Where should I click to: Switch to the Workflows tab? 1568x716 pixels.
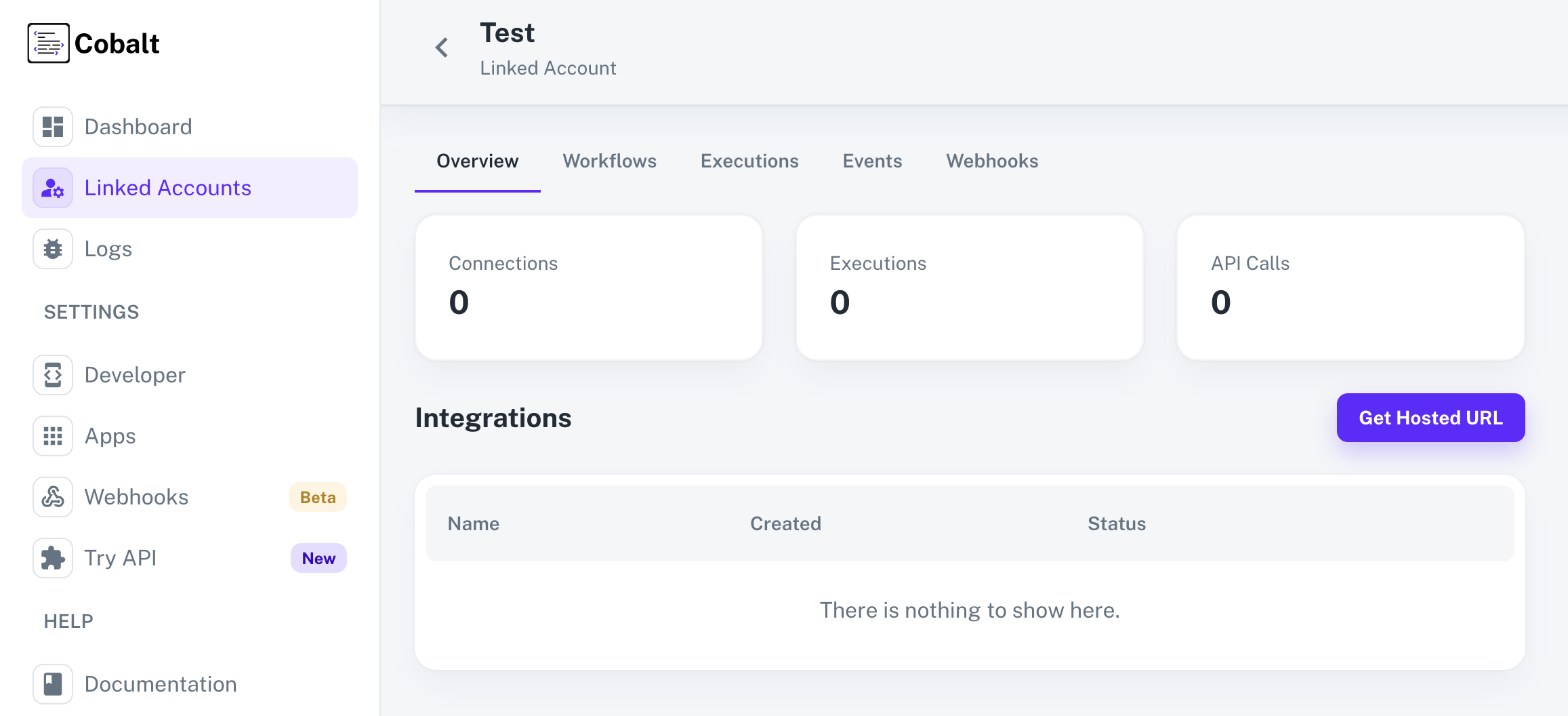coord(609,161)
